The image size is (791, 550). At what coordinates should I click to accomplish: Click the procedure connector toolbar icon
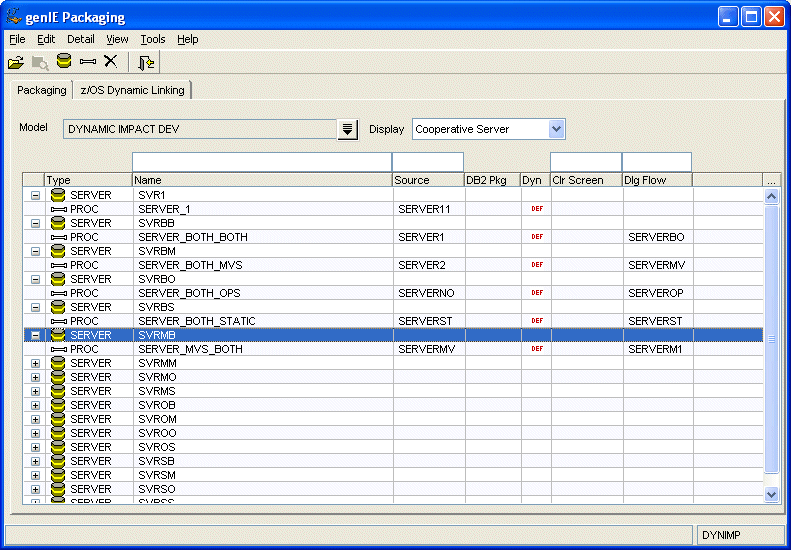click(x=87, y=62)
